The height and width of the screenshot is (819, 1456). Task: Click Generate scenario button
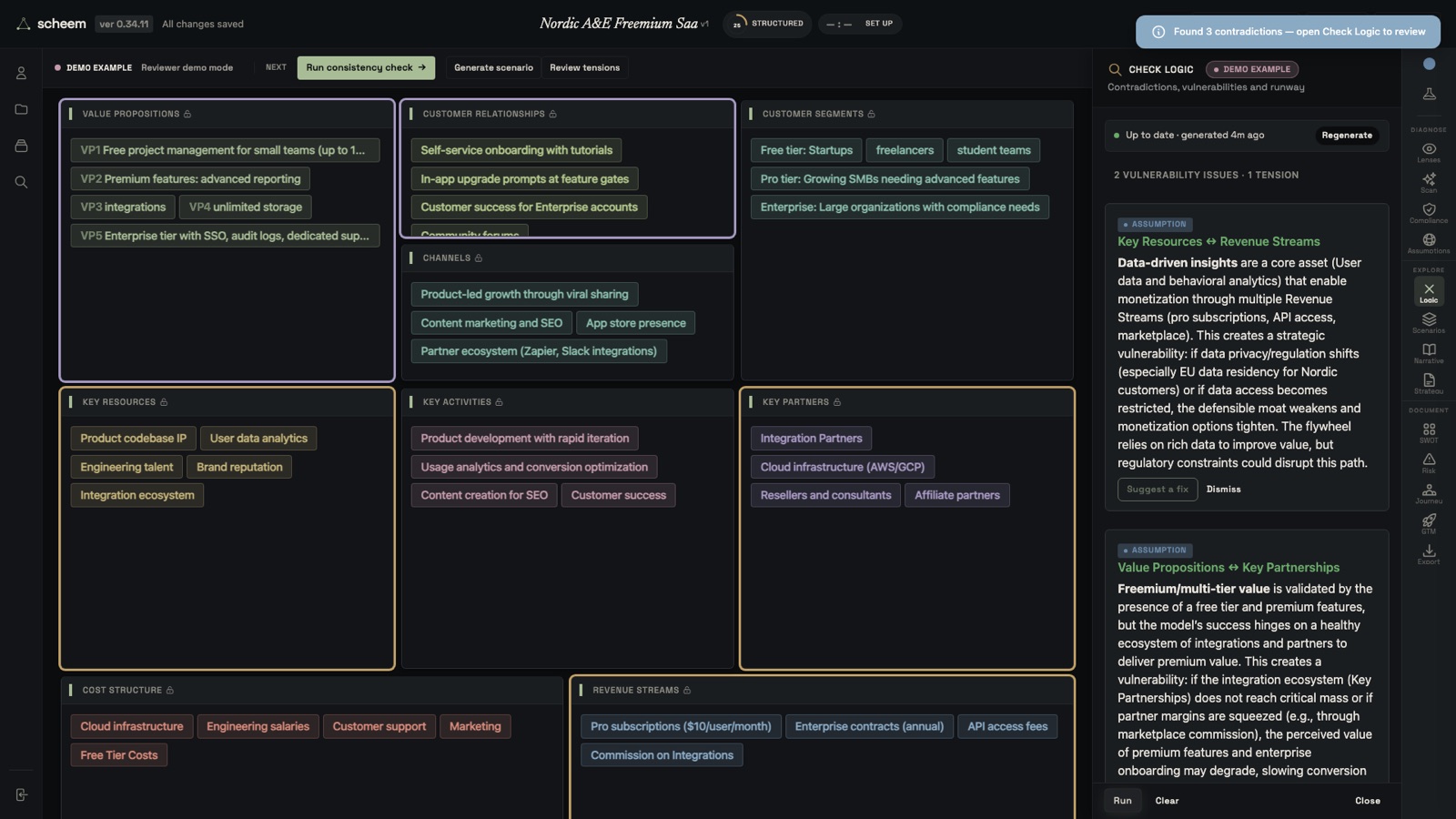(x=493, y=67)
